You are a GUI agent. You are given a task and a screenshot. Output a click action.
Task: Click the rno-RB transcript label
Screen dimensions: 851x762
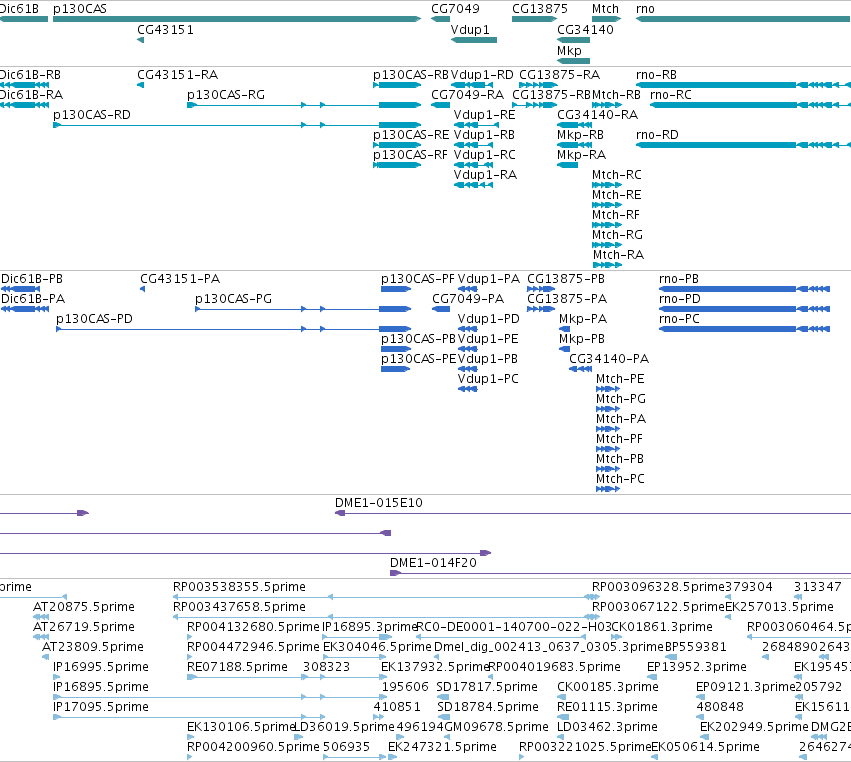tap(656, 75)
